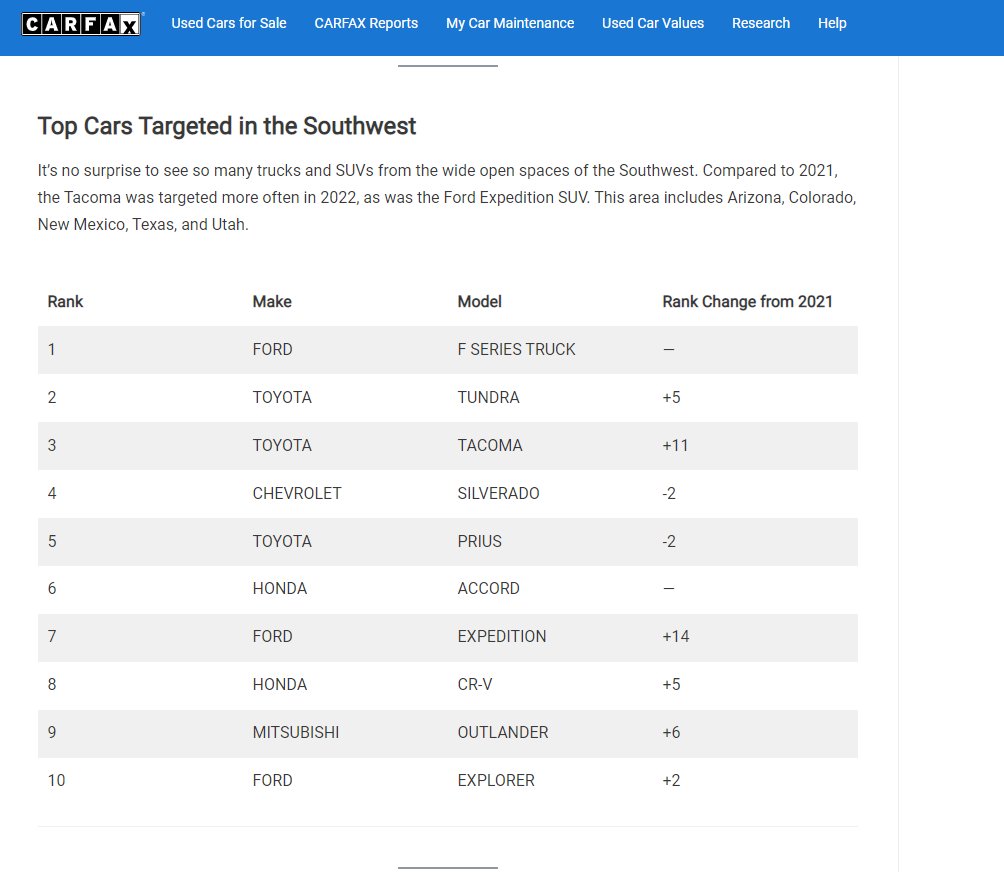Viewport: 1004px width, 872px height.
Task: Click HONDA in the CR-V row
Action: coord(280,684)
